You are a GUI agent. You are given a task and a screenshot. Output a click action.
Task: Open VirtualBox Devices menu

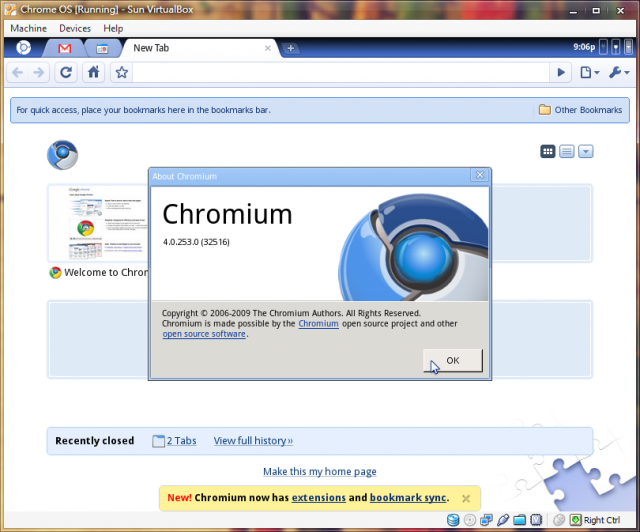[x=75, y=28]
